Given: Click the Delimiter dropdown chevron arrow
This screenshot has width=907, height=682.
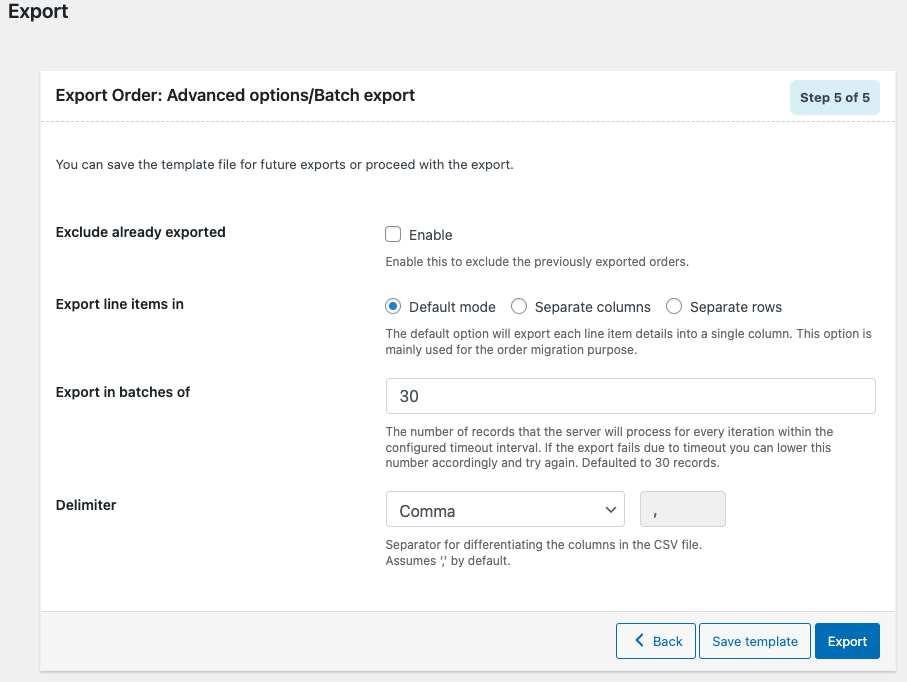Looking at the screenshot, I should (x=610, y=510).
